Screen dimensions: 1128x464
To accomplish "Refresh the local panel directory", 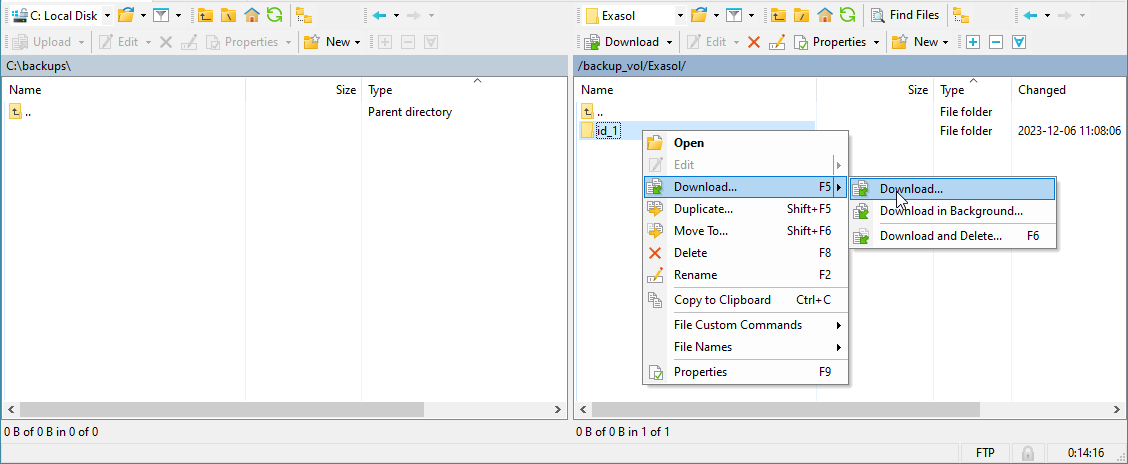I will pyautogui.click(x=274, y=15).
